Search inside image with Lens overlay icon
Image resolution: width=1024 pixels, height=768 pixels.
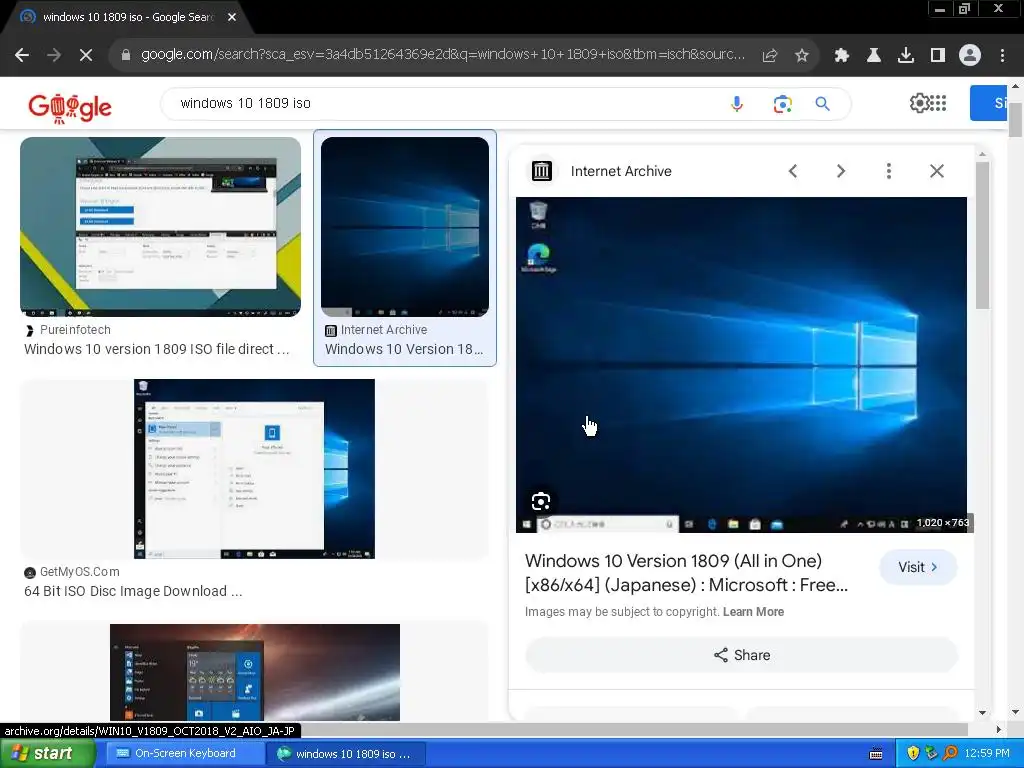click(541, 502)
